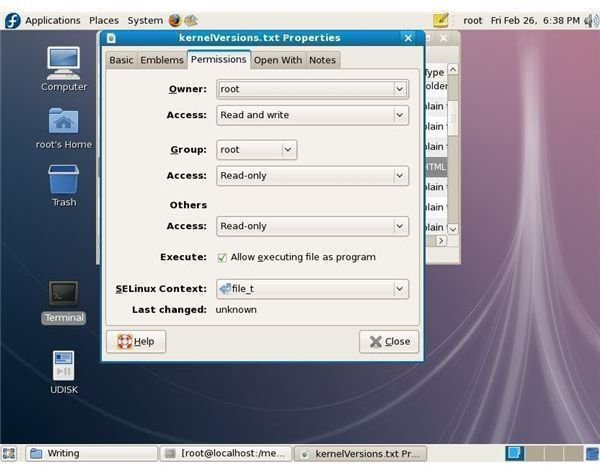Switch to Writing window in taskbar

92,454
